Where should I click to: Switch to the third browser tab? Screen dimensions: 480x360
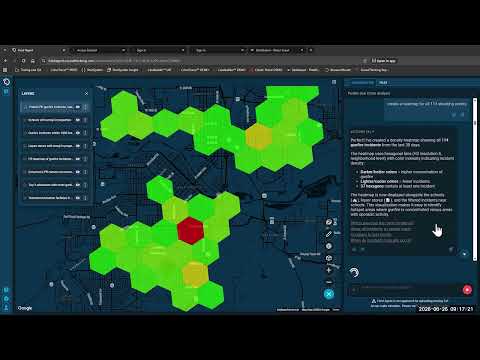click(158, 50)
